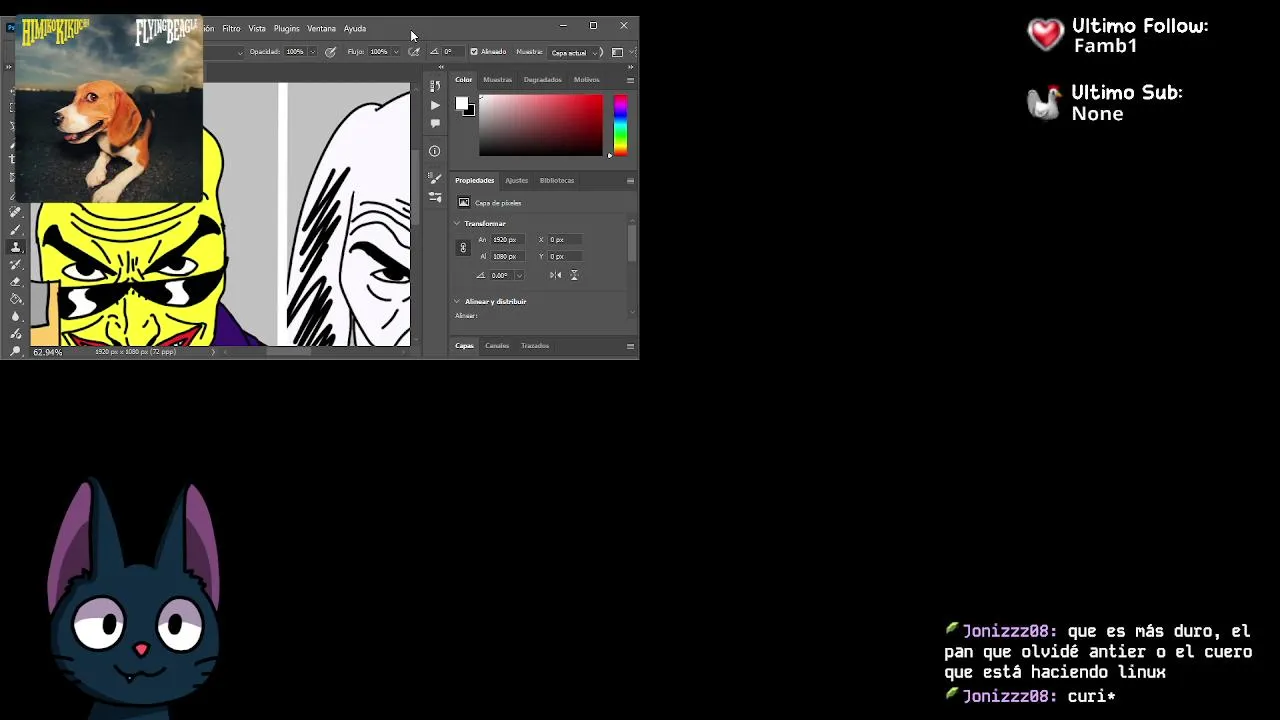Collapse the right panels double arrow
1280x720 pixels.
pos(630,67)
